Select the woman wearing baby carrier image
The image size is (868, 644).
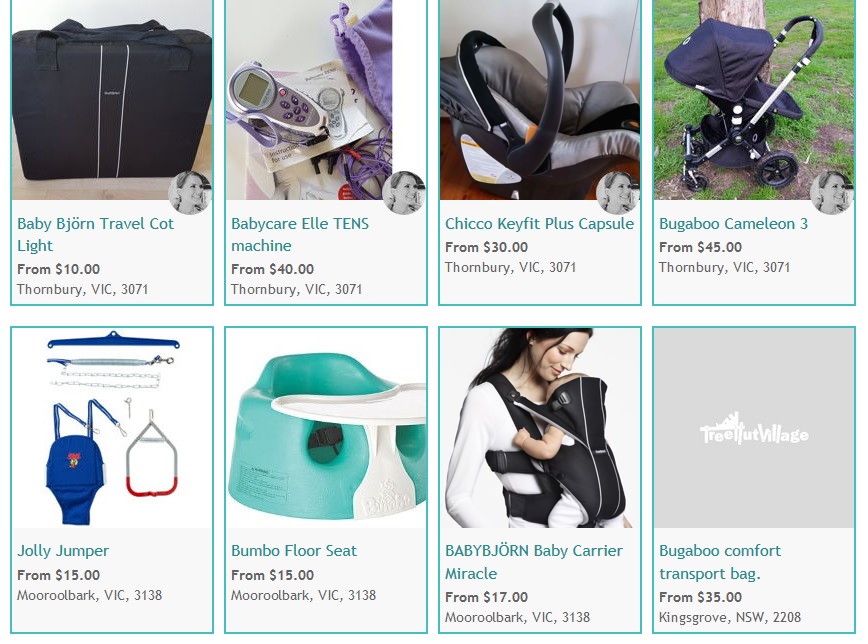[540, 428]
